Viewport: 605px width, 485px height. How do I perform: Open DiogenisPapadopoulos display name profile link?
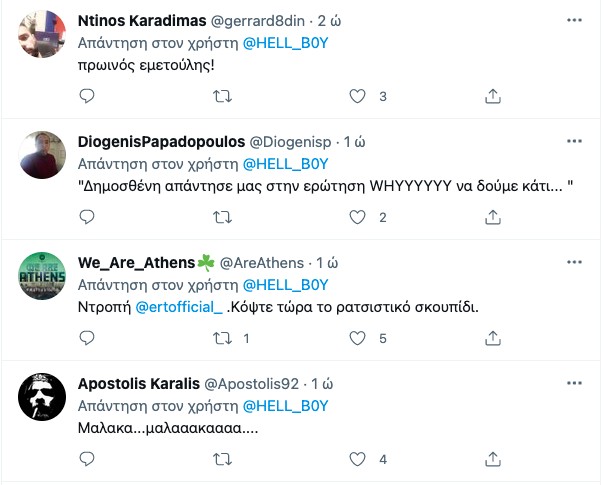coord(161,141)
